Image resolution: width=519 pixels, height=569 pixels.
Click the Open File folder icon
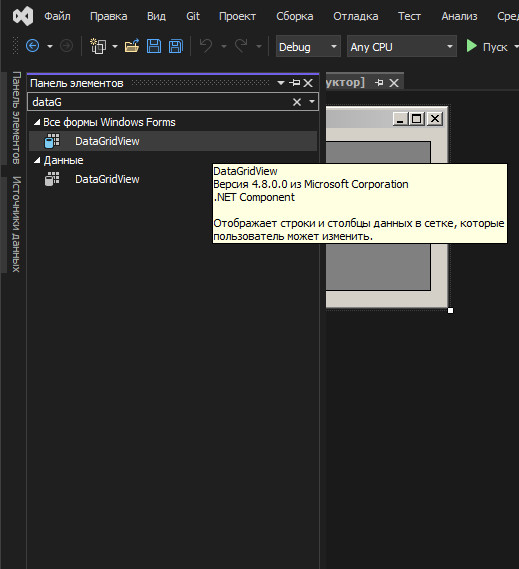132,46
